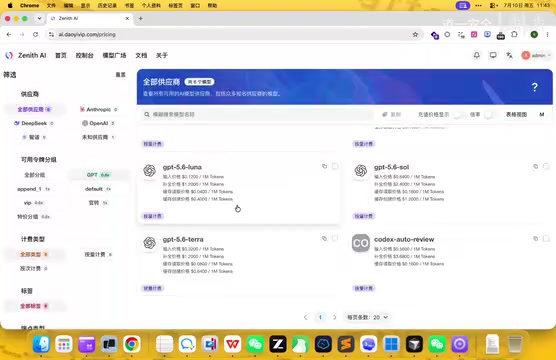Open Sublime Text from the Dock

tap(346, 344)
